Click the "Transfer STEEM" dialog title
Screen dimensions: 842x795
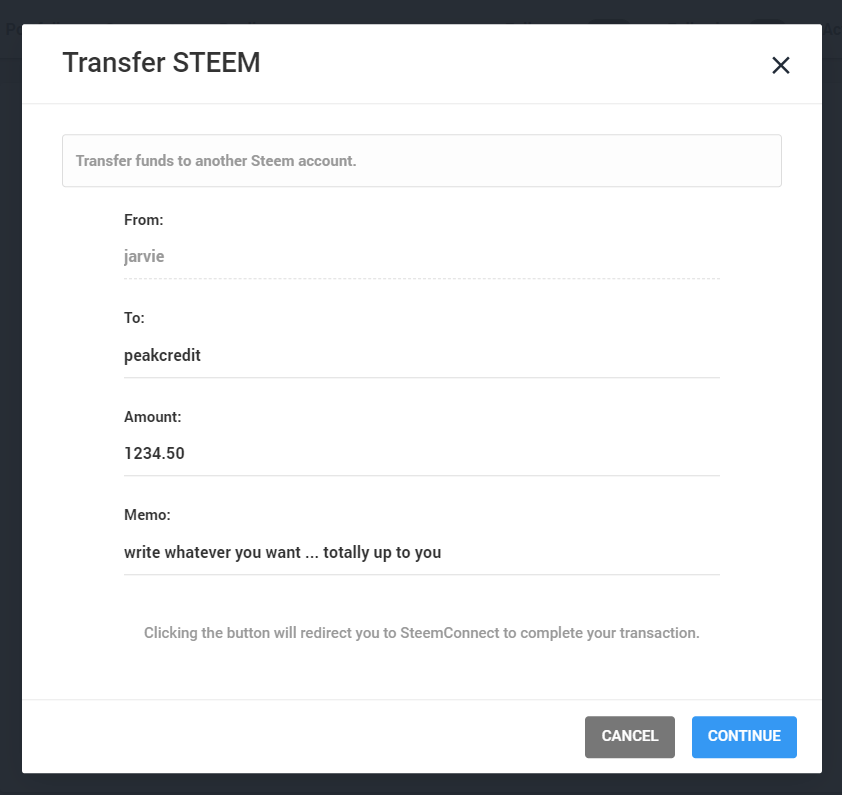[x=161, y=63]
